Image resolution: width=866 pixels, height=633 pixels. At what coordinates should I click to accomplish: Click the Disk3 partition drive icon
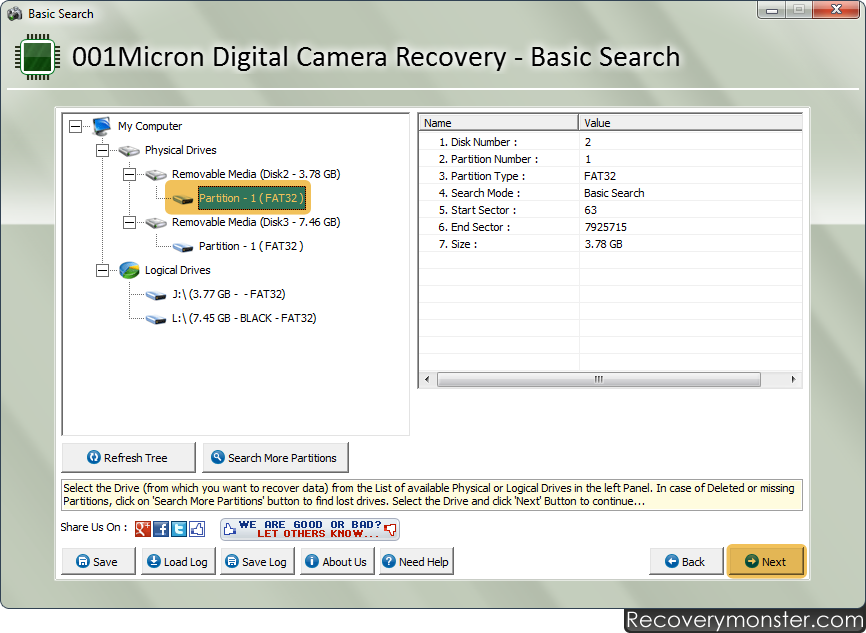[183, 247]
